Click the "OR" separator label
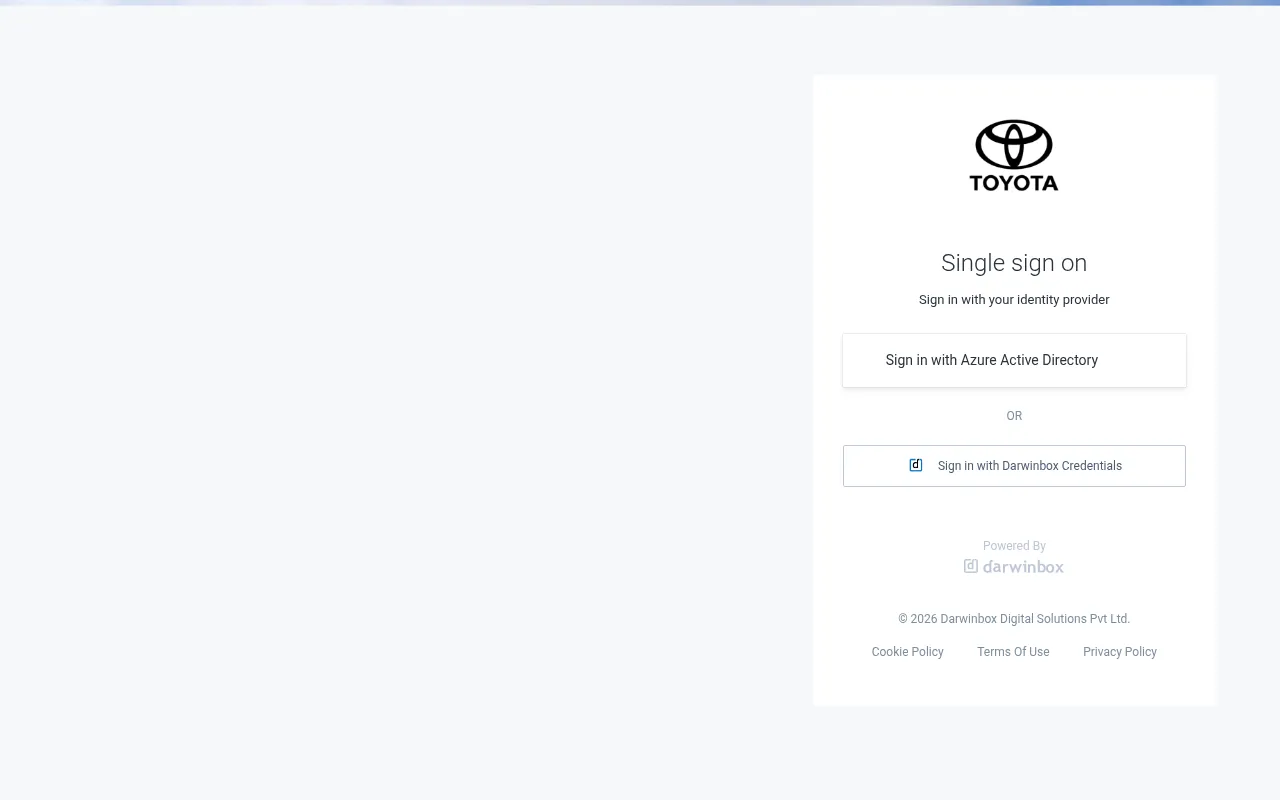This screenshot has height=800, width=1280. click(x=1014, y=416)
